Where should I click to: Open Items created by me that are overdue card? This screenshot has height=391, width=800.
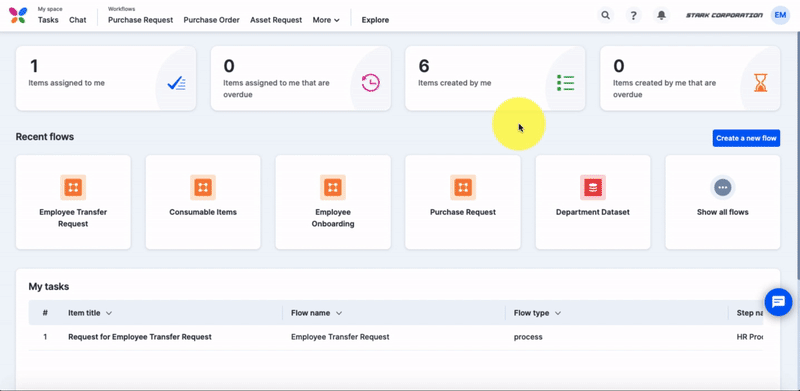[690, 78]
